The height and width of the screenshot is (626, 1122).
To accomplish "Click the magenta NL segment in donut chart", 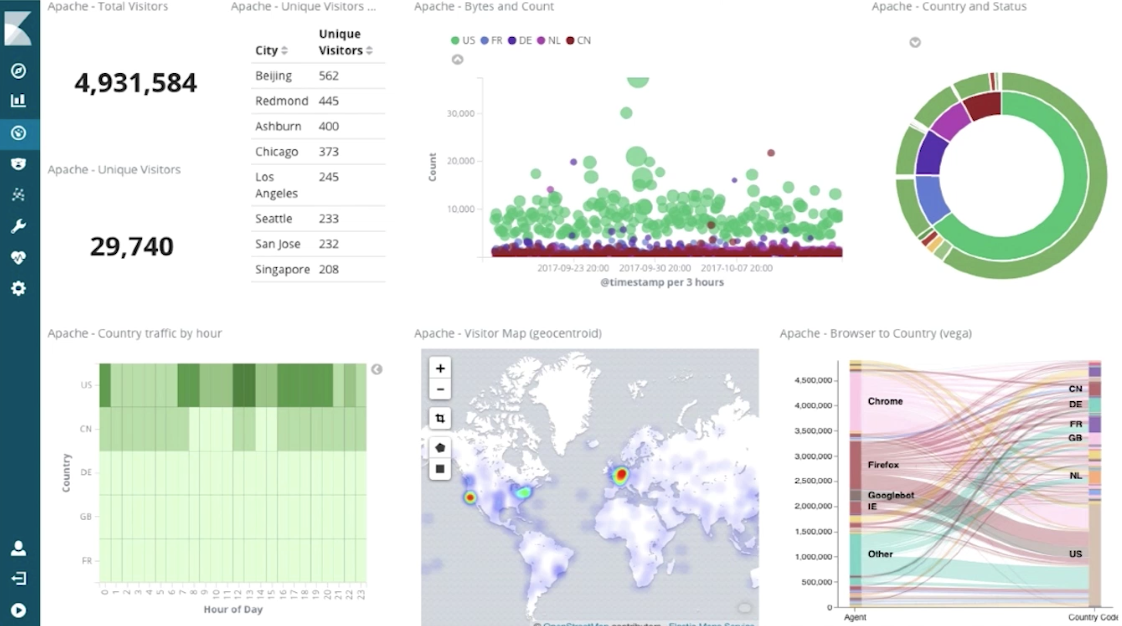I will tap(952, 122).
